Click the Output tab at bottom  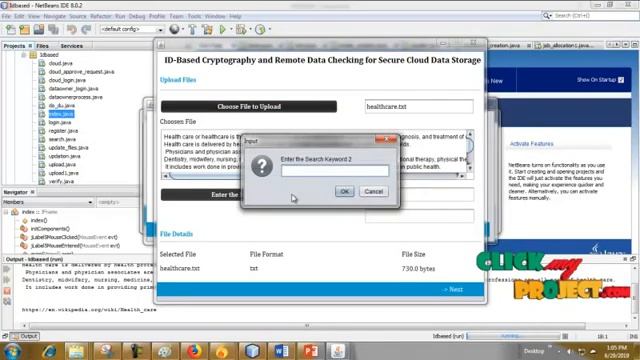coord(25,336)
